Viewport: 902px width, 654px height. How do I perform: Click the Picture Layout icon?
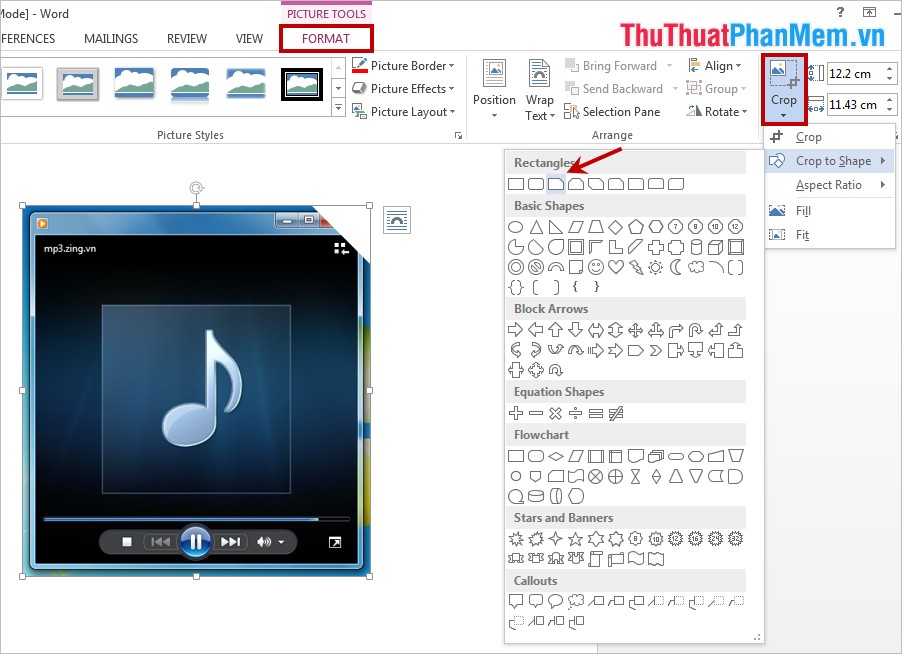(360, 111)
